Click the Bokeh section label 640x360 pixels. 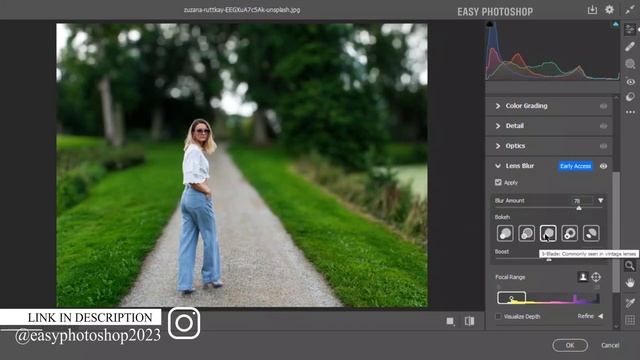click(502, 217)
